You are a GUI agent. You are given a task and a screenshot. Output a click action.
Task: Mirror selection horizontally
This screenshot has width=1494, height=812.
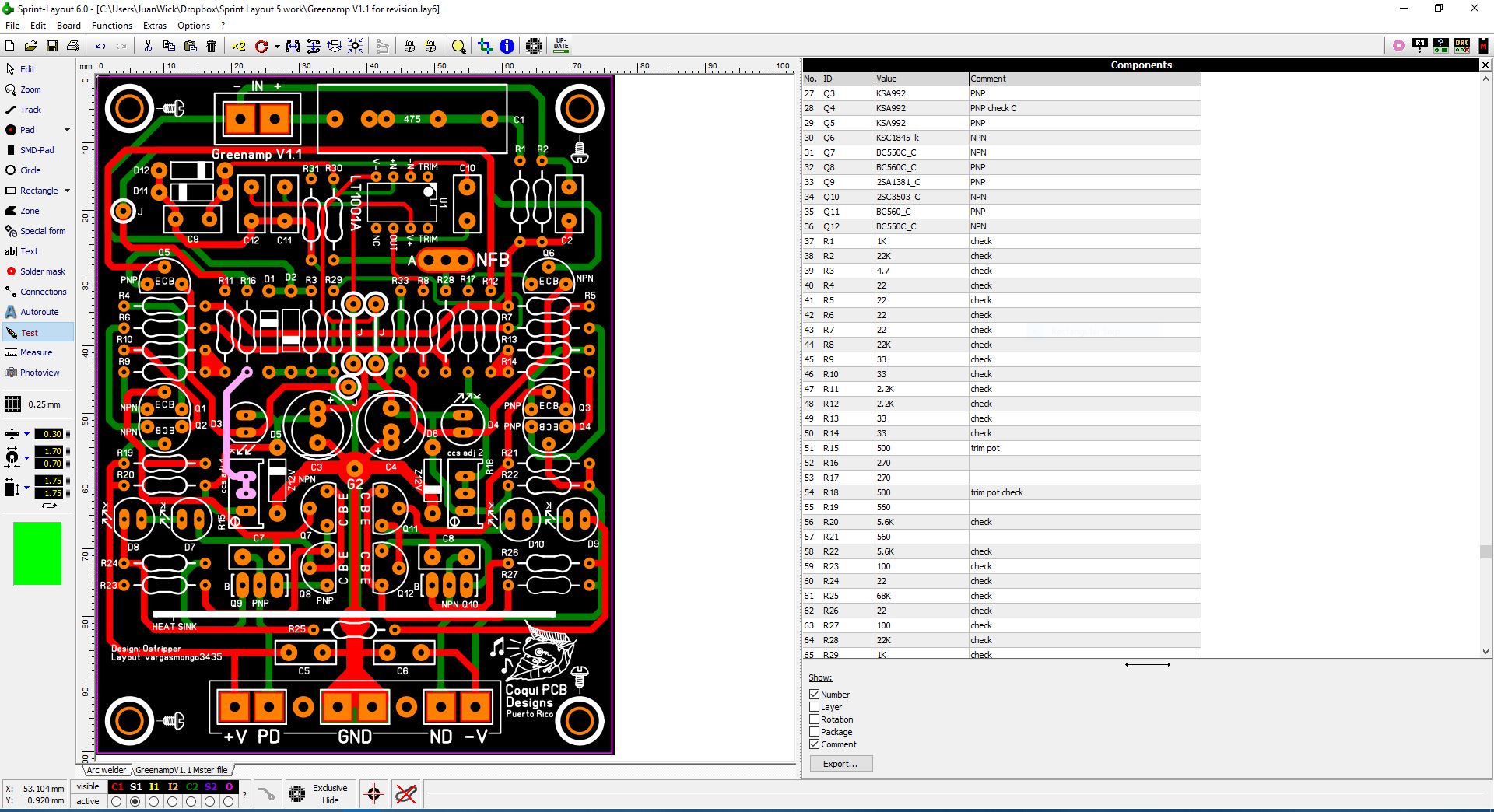(x=293, y=46)
